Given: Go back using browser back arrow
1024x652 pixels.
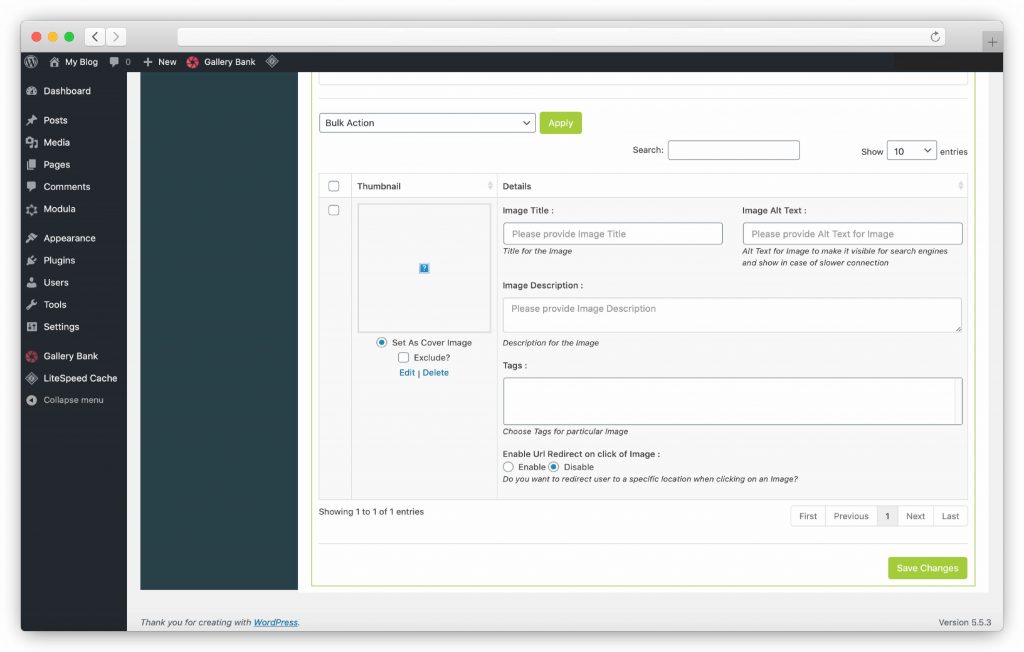Looking at the screenshot, I should click(95, 37).
